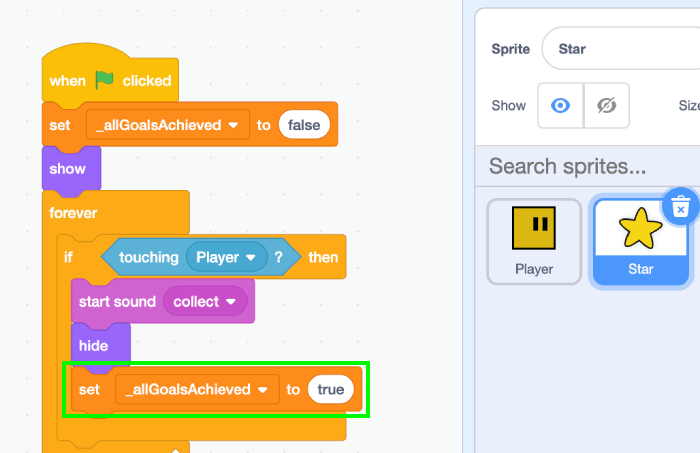
Task: Hide the sprite using the crossed-out eye button
Action: 606,106
